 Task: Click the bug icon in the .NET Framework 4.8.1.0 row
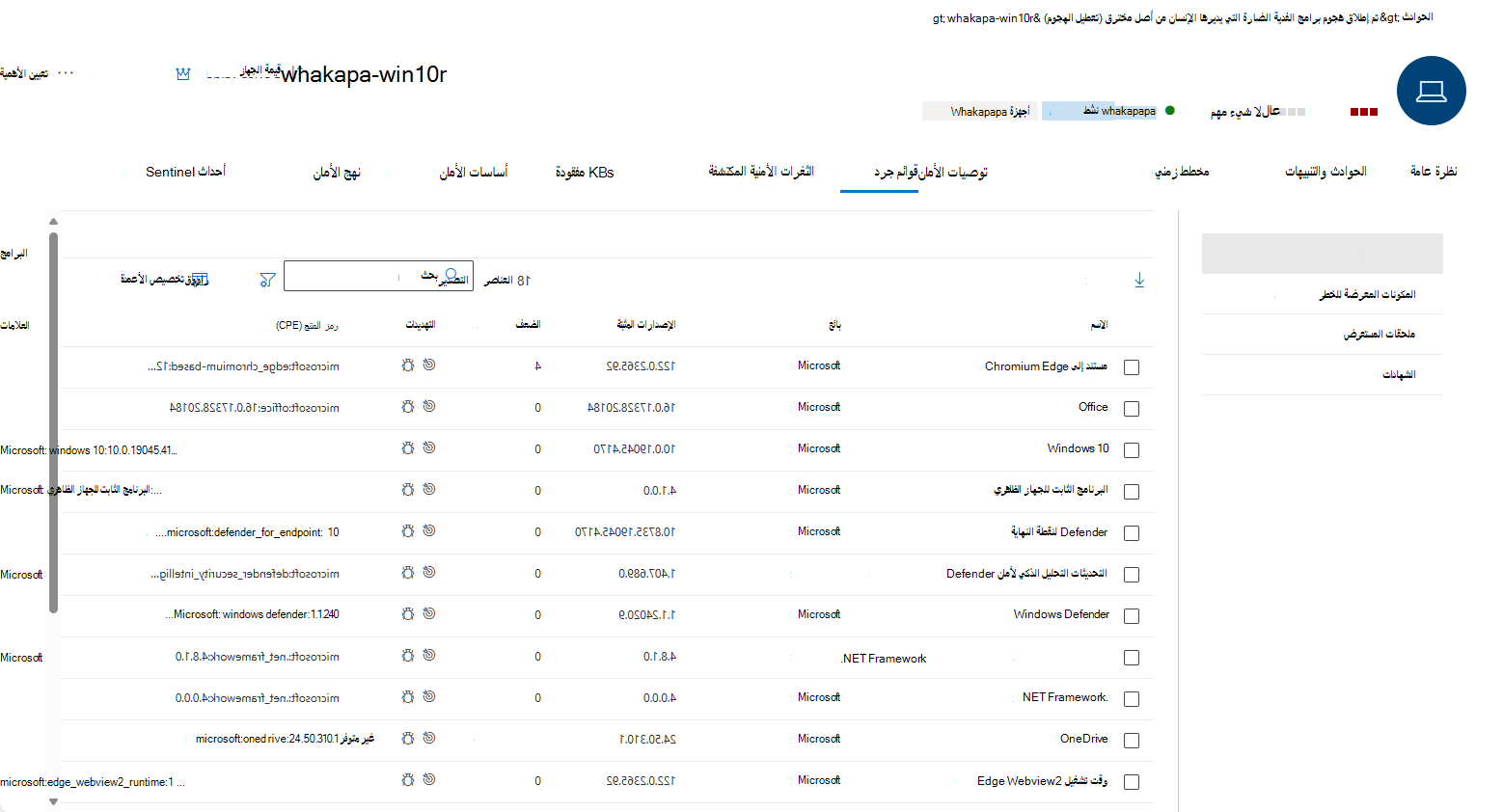coord(408,656)
